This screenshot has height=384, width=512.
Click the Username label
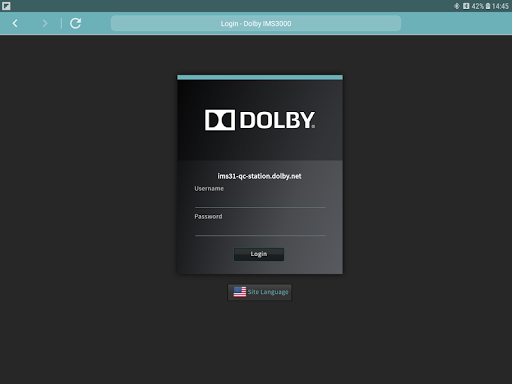coord(209,189)
